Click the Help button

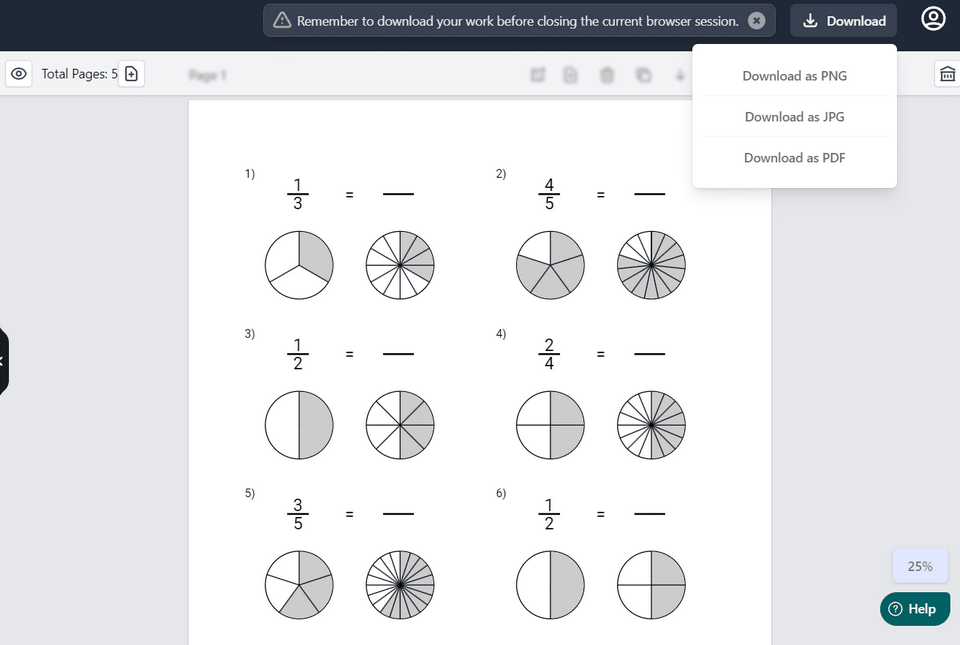coord(914,608)
